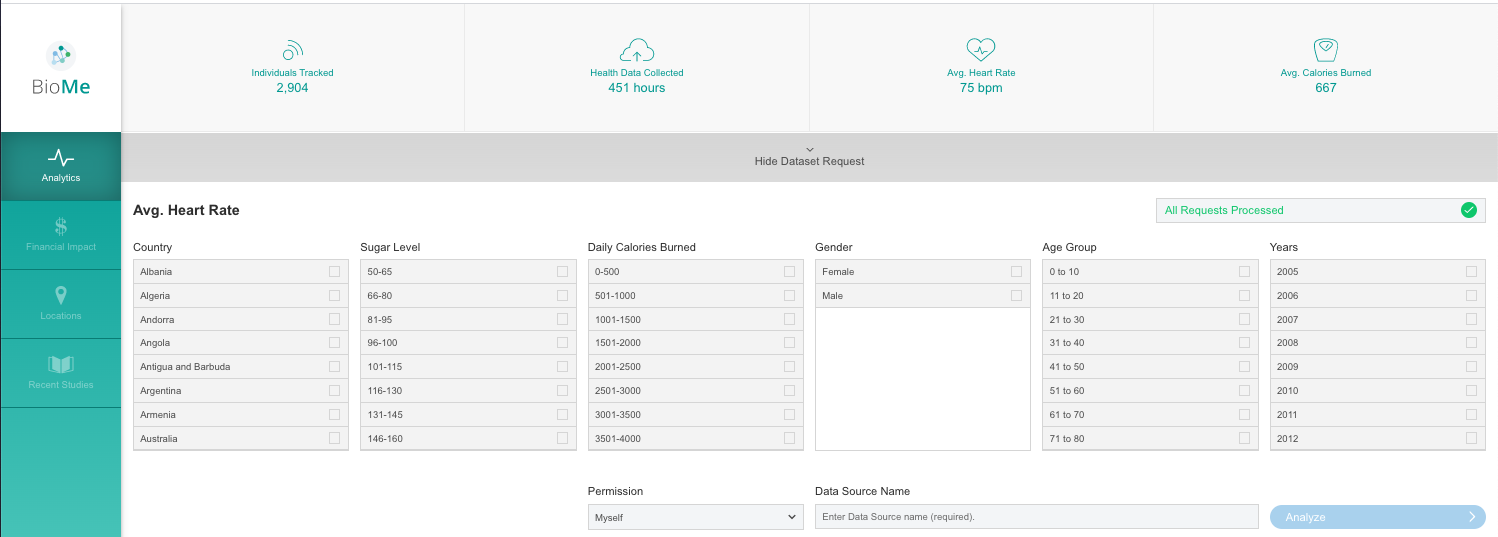Select the 96-100 sugar level row

468,342
